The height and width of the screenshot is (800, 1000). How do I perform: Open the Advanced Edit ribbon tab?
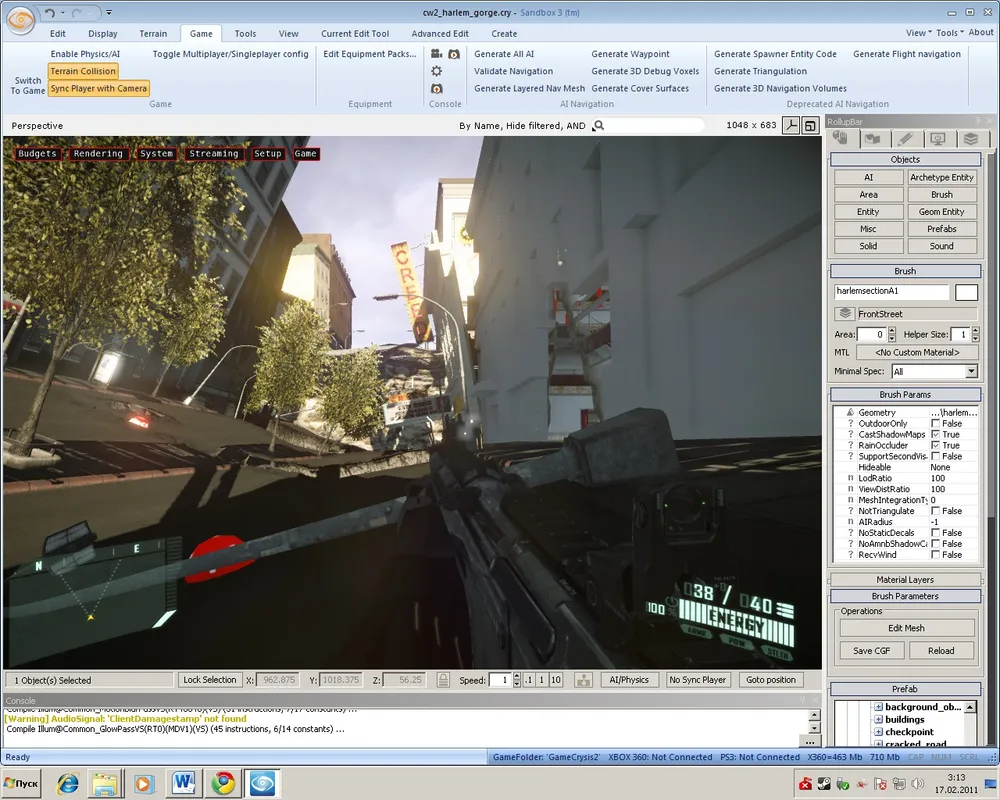point(440,33)
